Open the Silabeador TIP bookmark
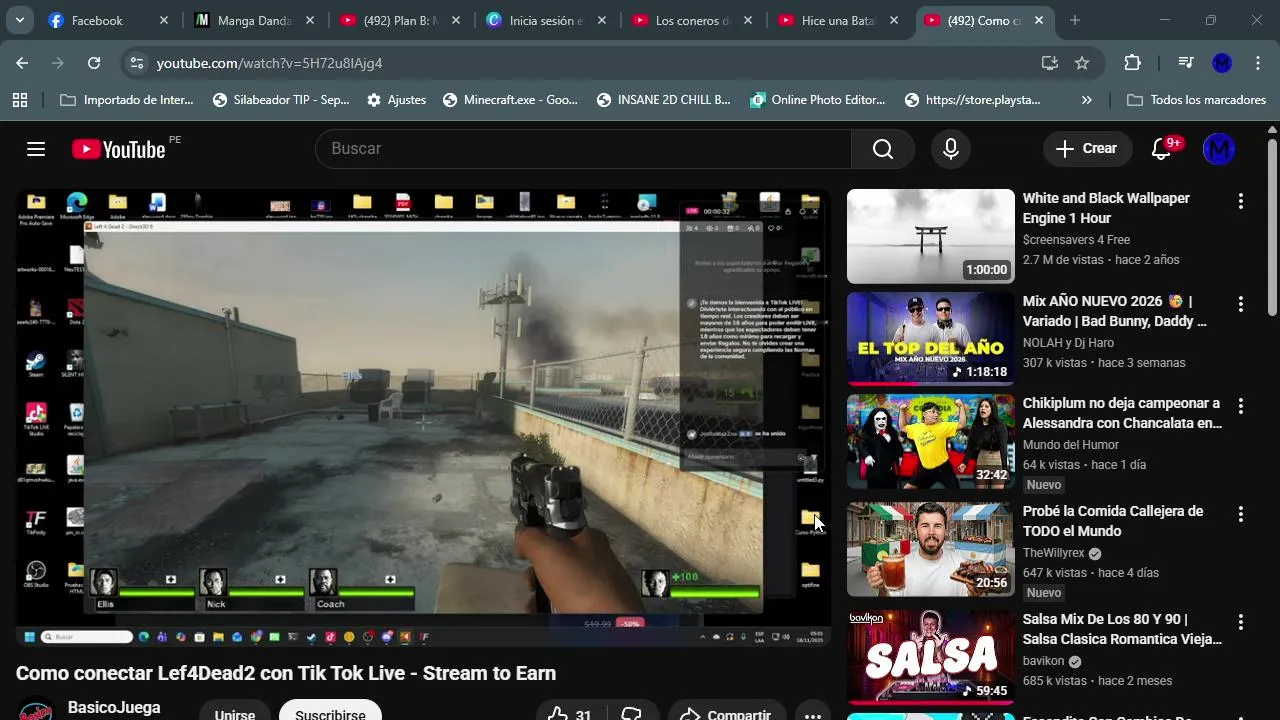Viewport: 1280px width, 720px height. click(x=281, y=100)
